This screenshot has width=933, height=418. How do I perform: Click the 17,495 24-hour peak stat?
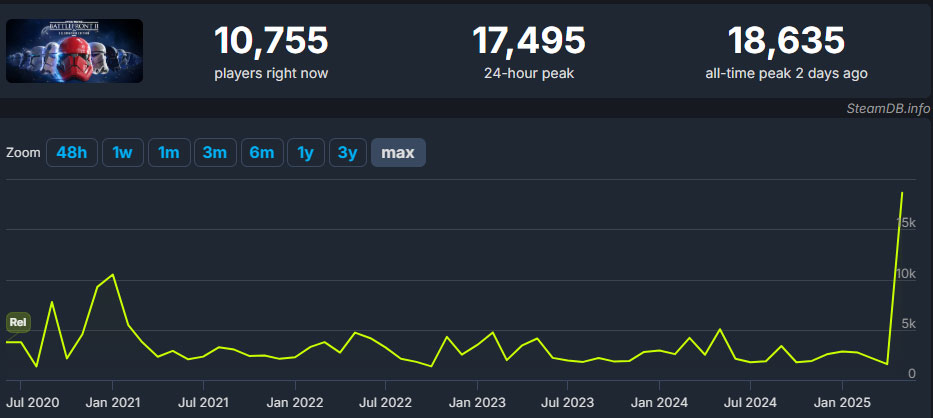[x=529, y=52]
